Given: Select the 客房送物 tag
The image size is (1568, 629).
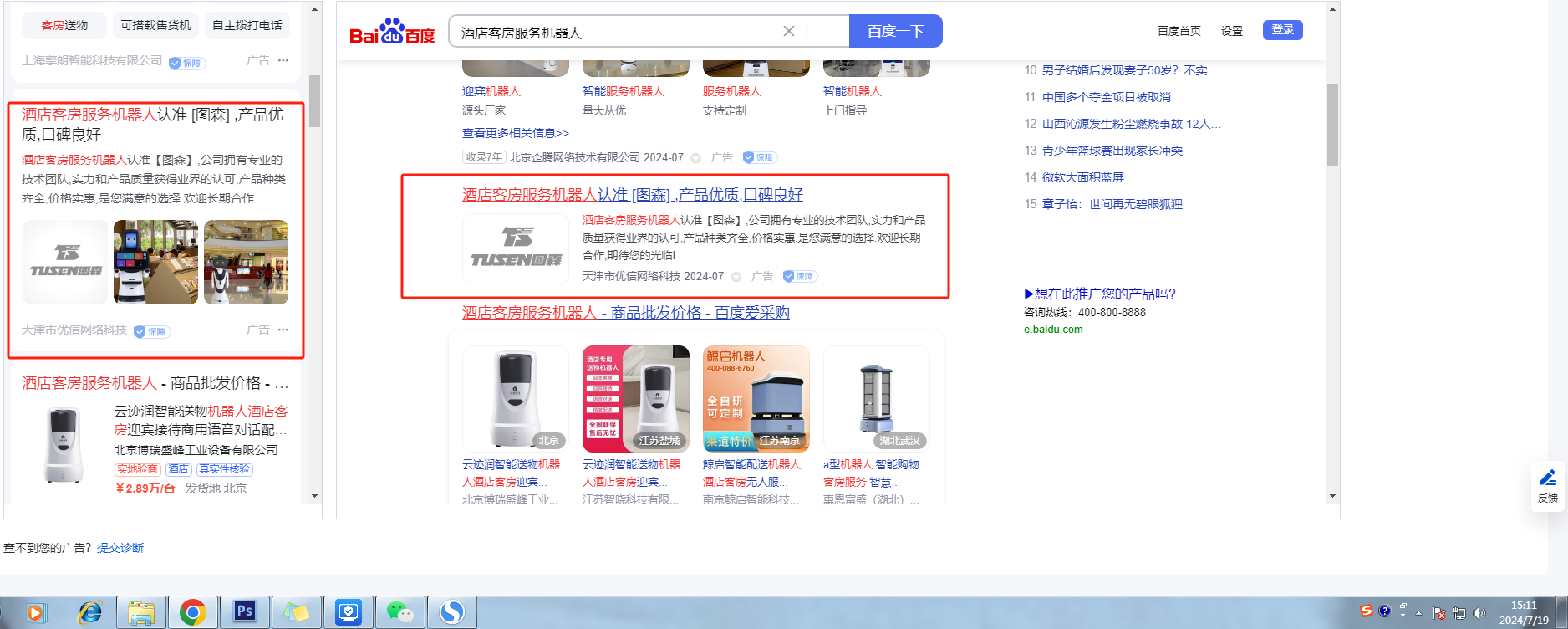Looking at the screenshot, I should tap(64, 25).
